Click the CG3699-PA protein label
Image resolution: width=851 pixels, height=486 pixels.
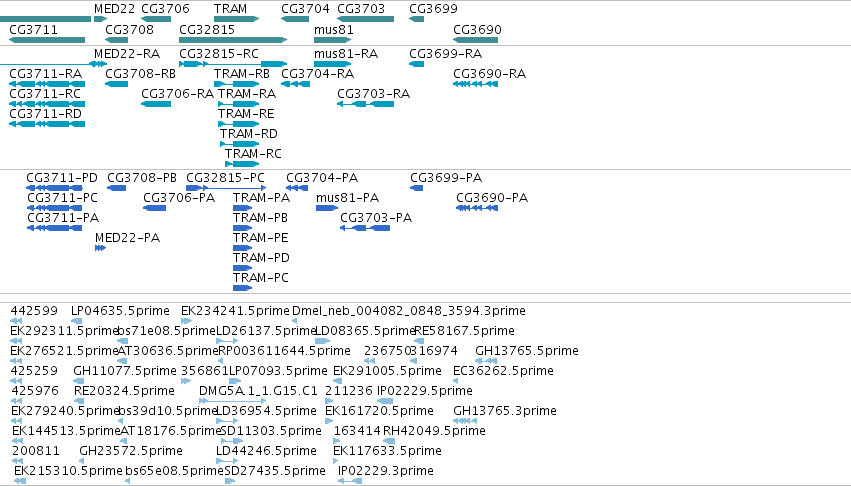(446, 178)
